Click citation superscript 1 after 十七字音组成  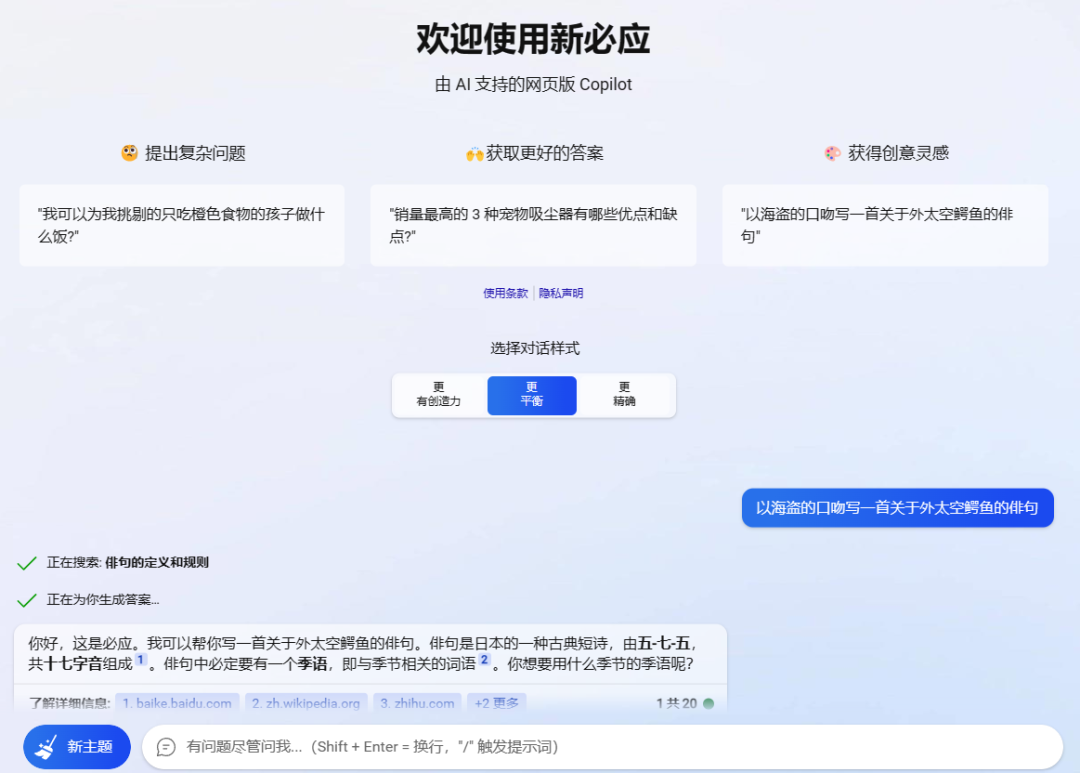tap(141, 660)
